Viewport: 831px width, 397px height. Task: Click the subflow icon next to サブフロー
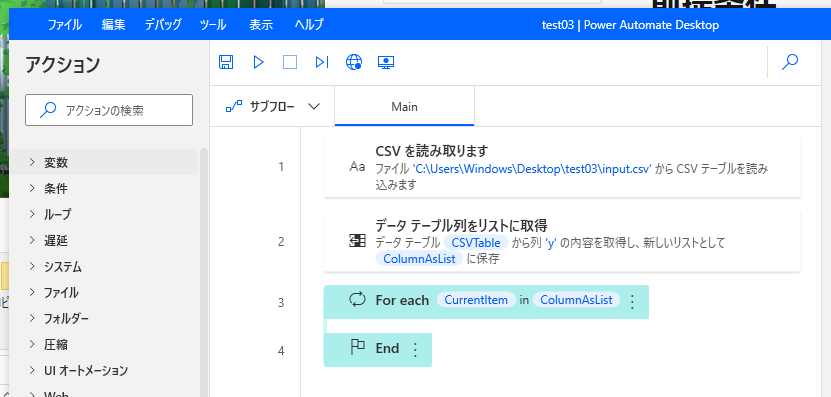(234, 107)
